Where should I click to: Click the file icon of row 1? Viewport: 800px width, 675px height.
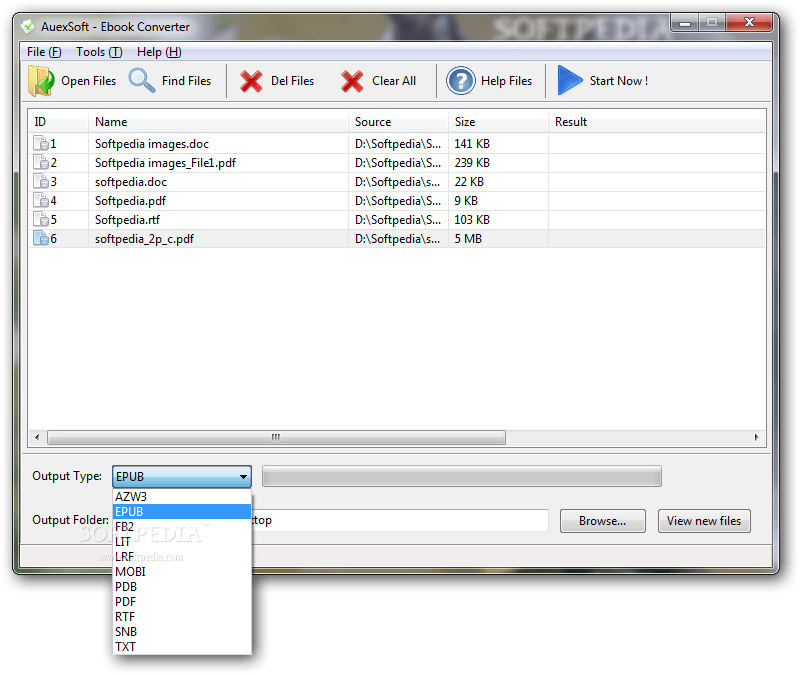(41, 143)
